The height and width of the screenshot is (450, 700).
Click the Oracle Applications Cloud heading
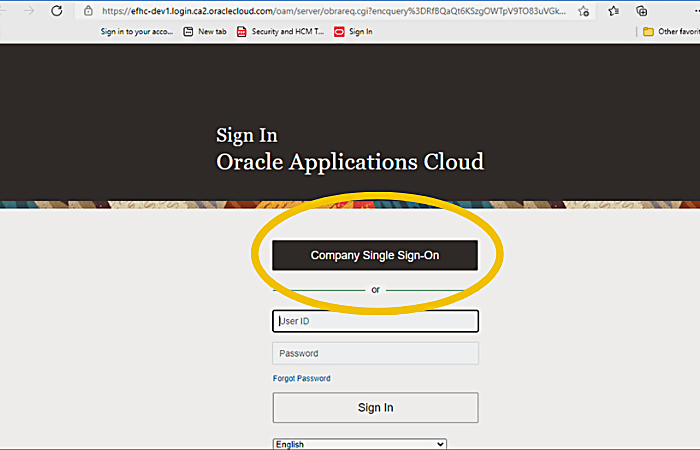coord(349,162)
